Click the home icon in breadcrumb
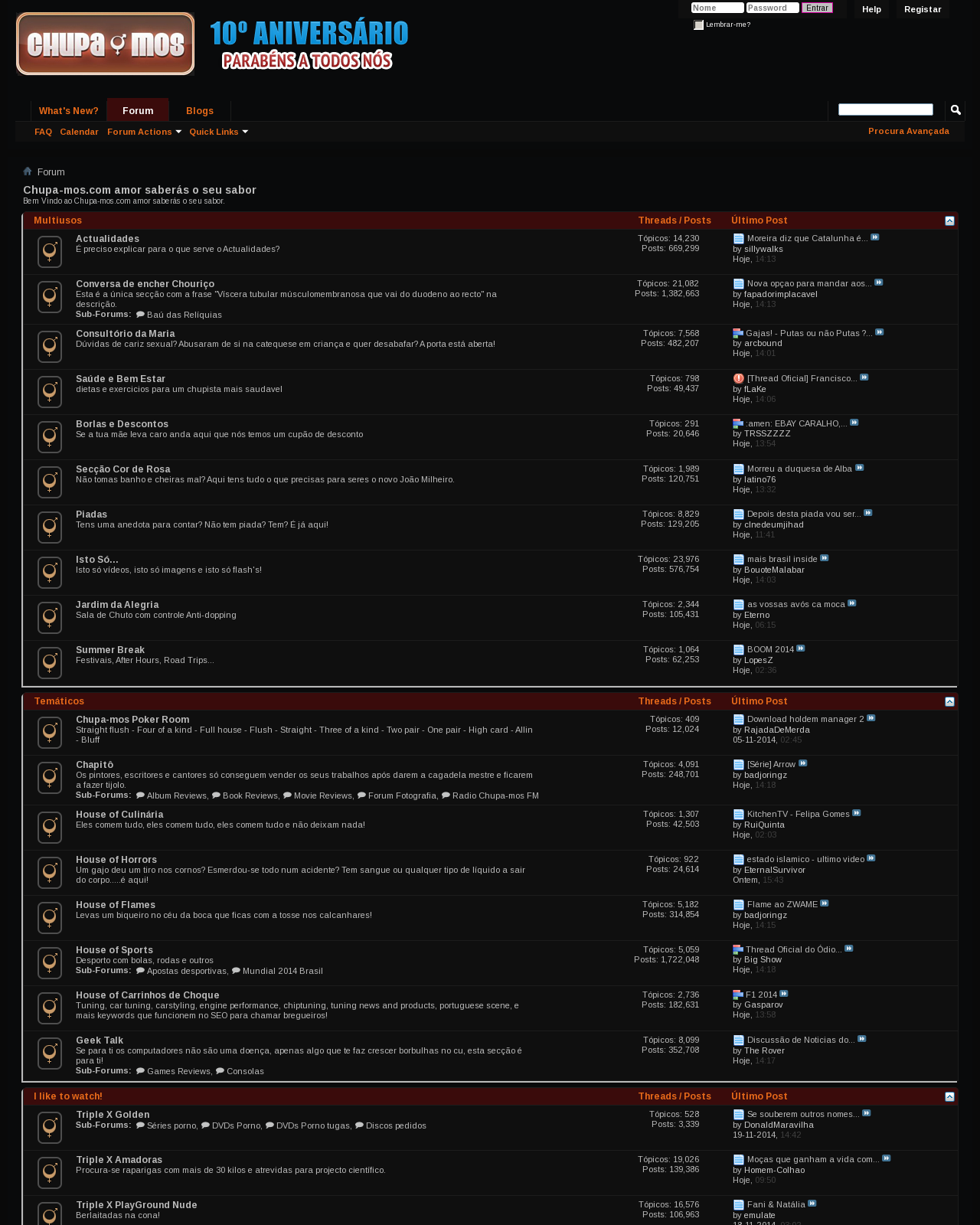Image resolution: width=980 pixels, height=1225 pixels. (x=28, y=171)
